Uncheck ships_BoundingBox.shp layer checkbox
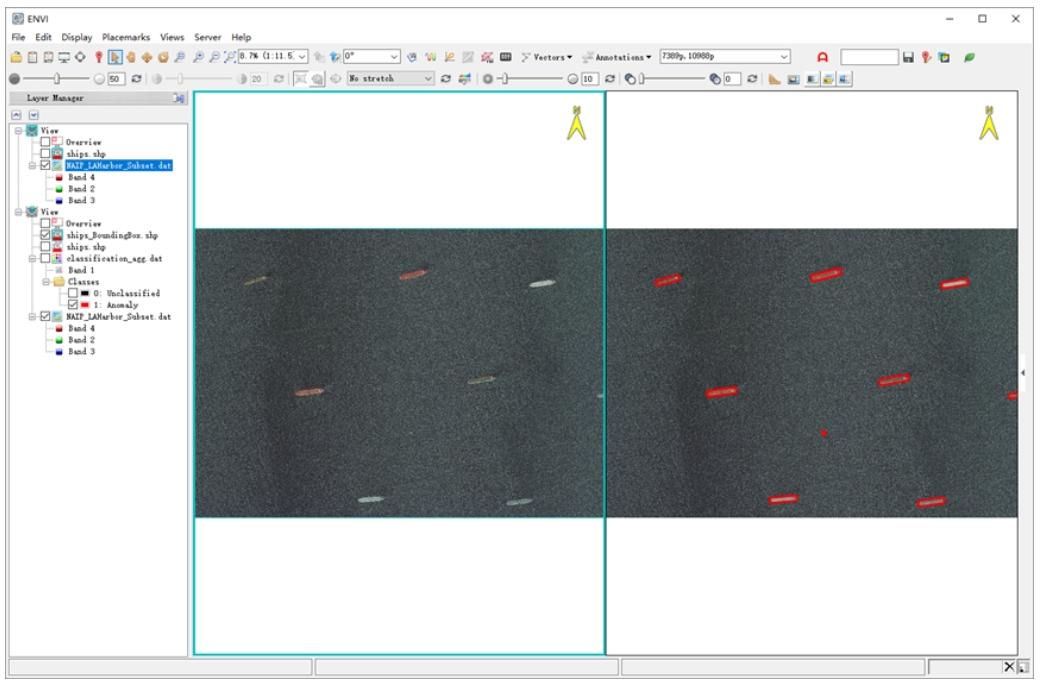The image size is (1042, 687). [45, 235]
